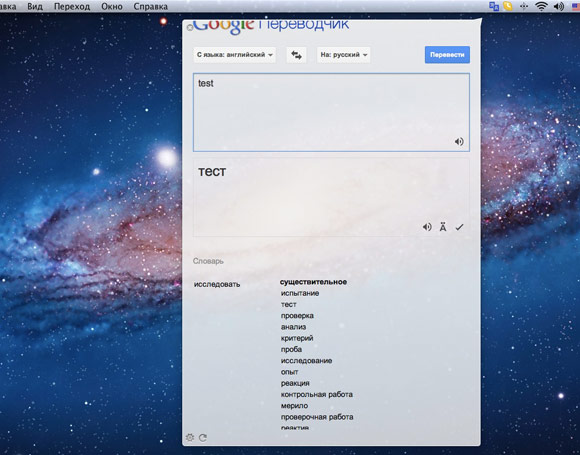Listen to source text 'test' pronunciation
The image size is (580, 455).
tap(459, 142)
